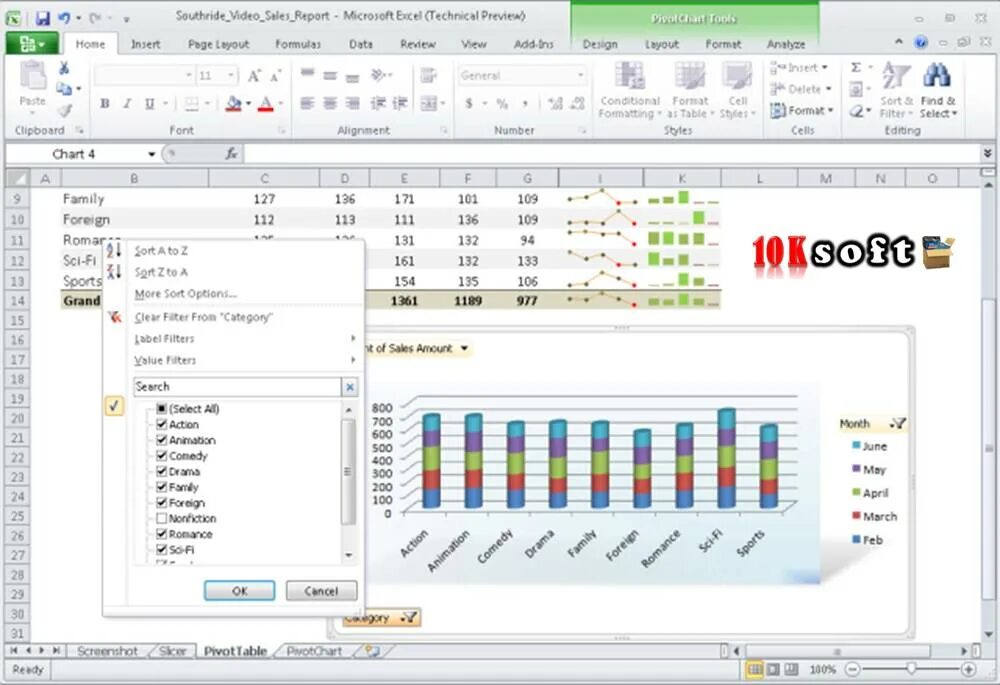
Task: Uncheck the Family category
Action: 161,487
